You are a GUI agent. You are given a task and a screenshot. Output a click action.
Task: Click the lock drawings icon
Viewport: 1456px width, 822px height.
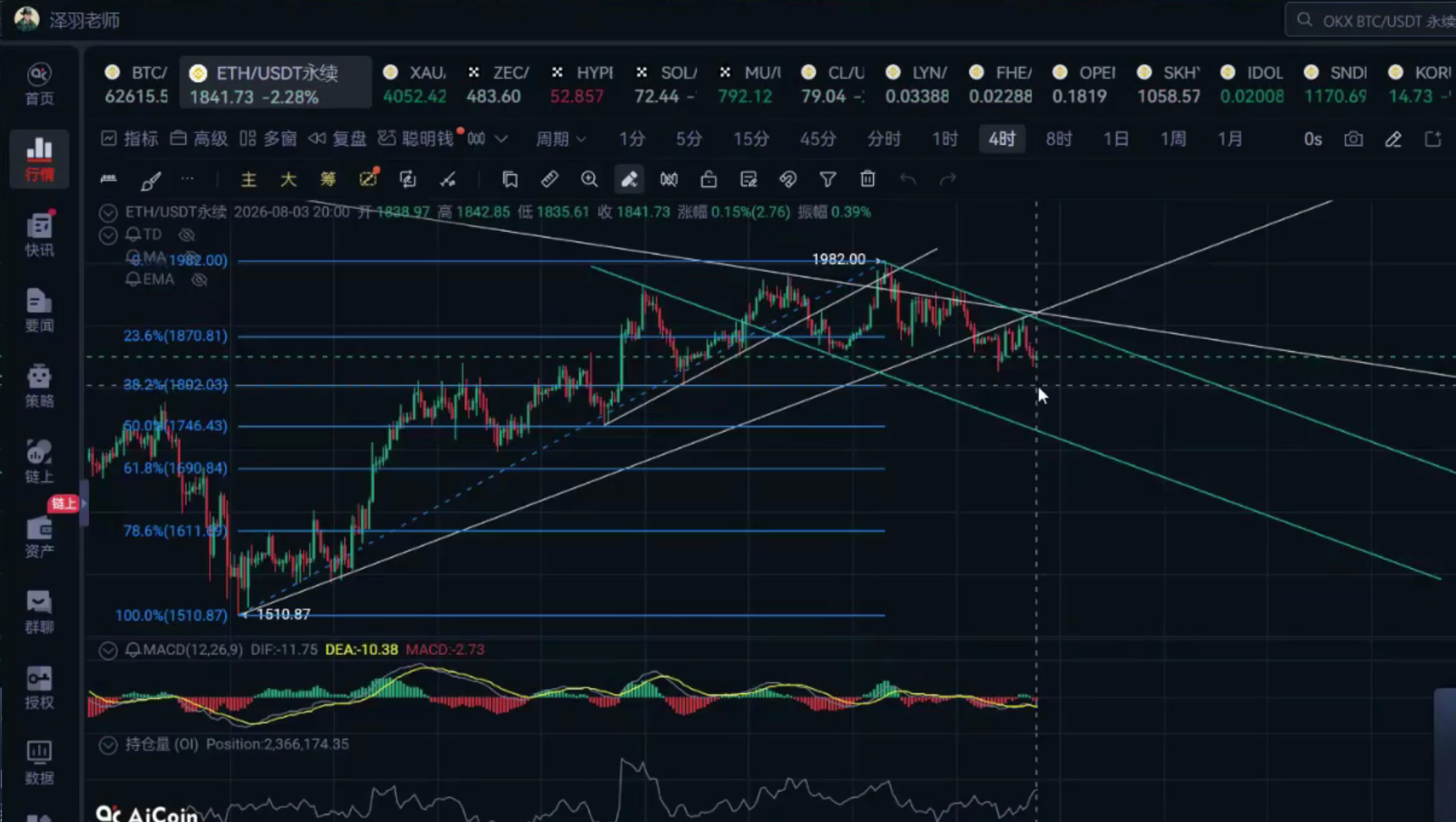pos(708,179)
